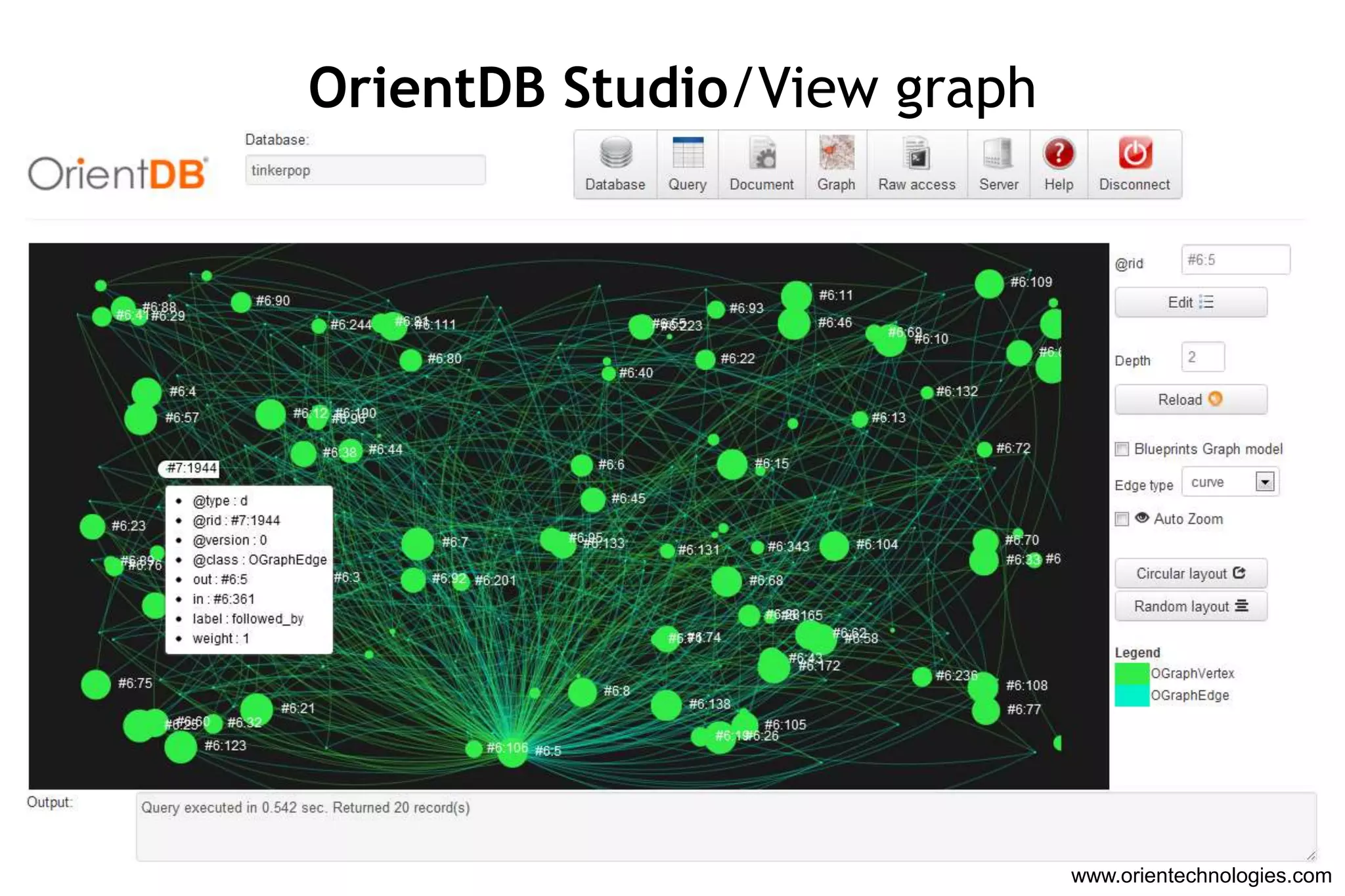Click the www.orientechnologies.com text
The width and height of the screenshot is (1345, 896).
point(1201,876)
